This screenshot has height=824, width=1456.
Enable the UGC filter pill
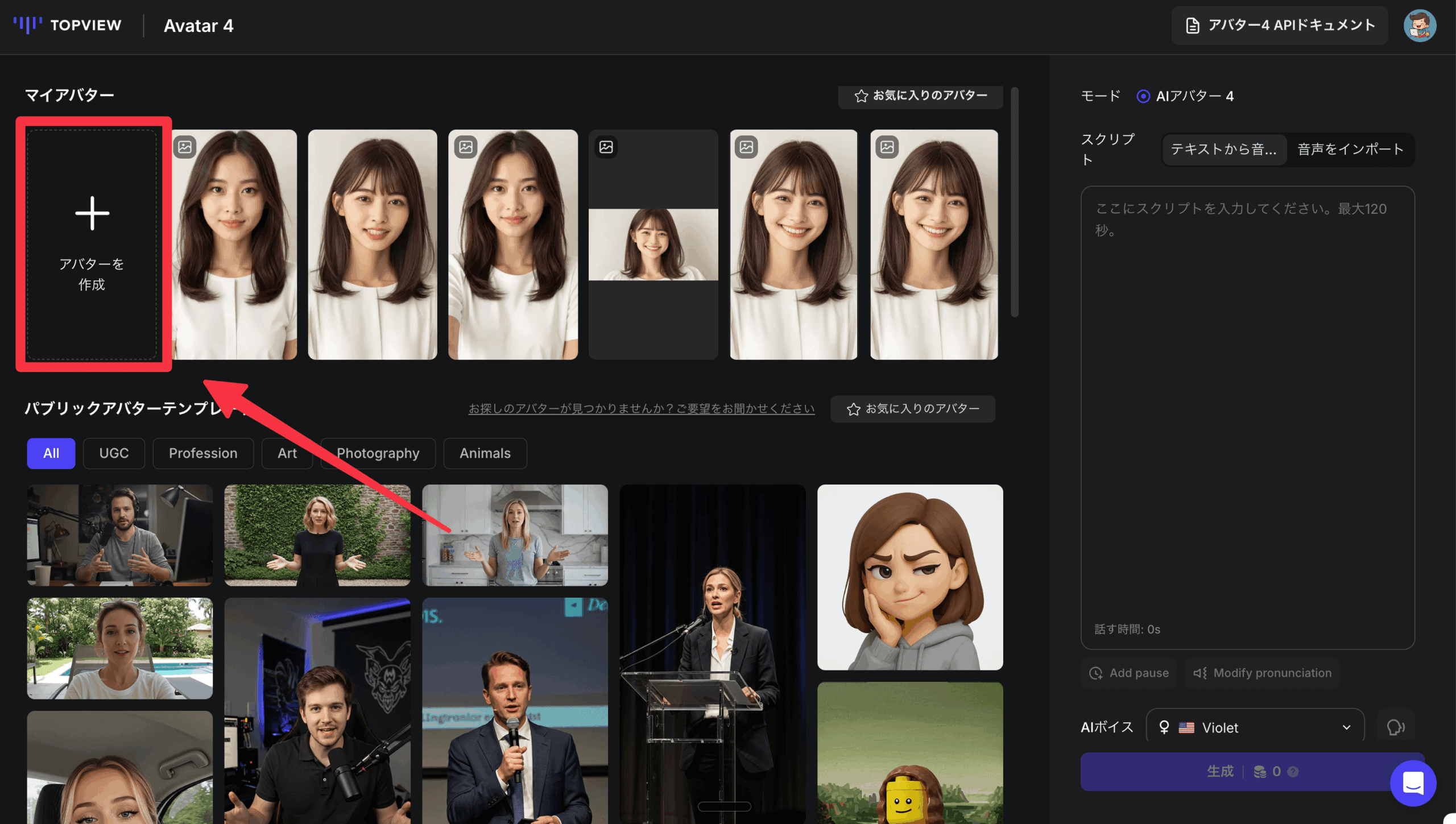[114, 453]
